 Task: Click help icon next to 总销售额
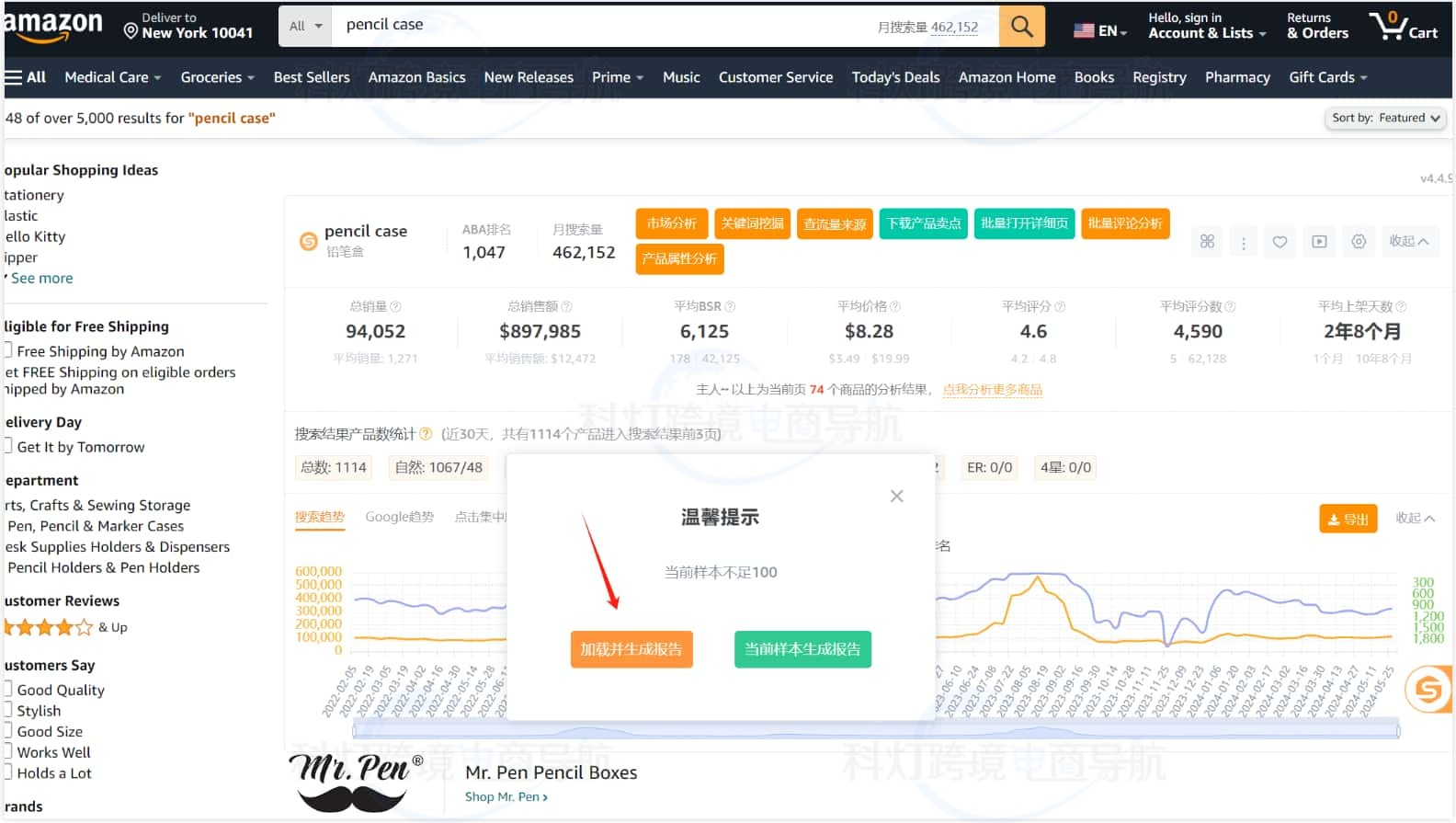pos(566,306)
